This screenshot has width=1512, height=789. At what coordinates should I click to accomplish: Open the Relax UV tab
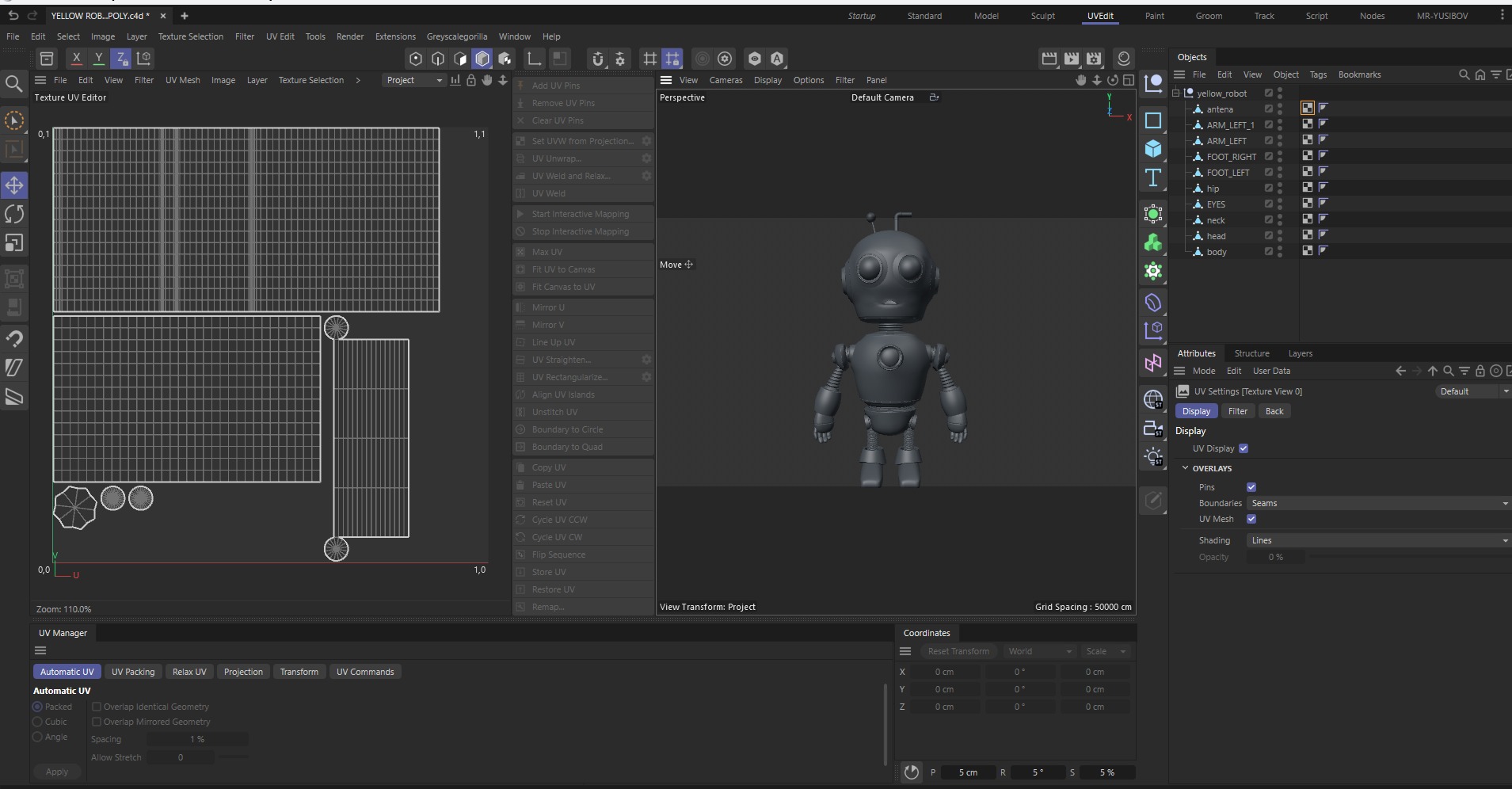click(x=189, y=672)
